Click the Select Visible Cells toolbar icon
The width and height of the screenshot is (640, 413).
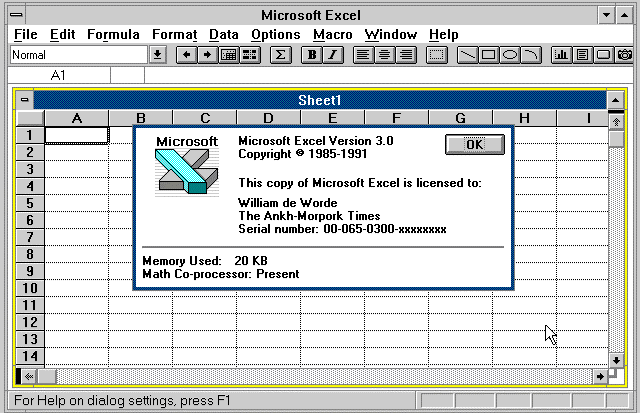[x=250, y=55]
